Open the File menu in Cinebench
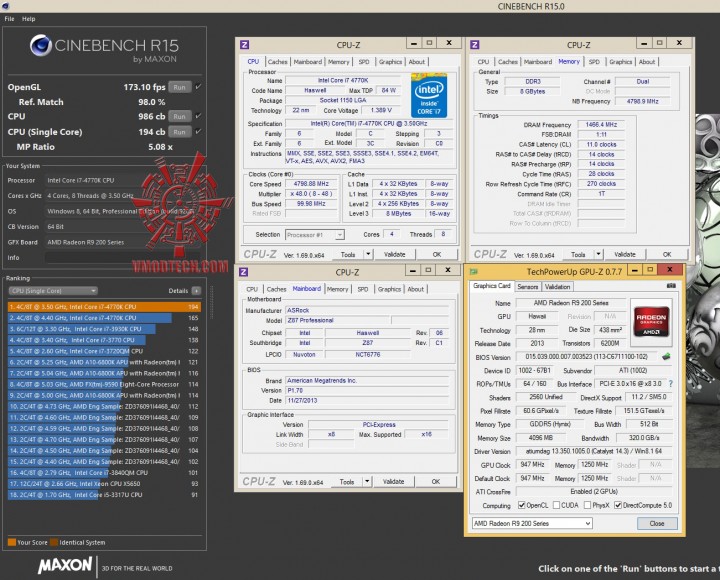The height and width of the screenshot is (580, 720). [9, 19]
